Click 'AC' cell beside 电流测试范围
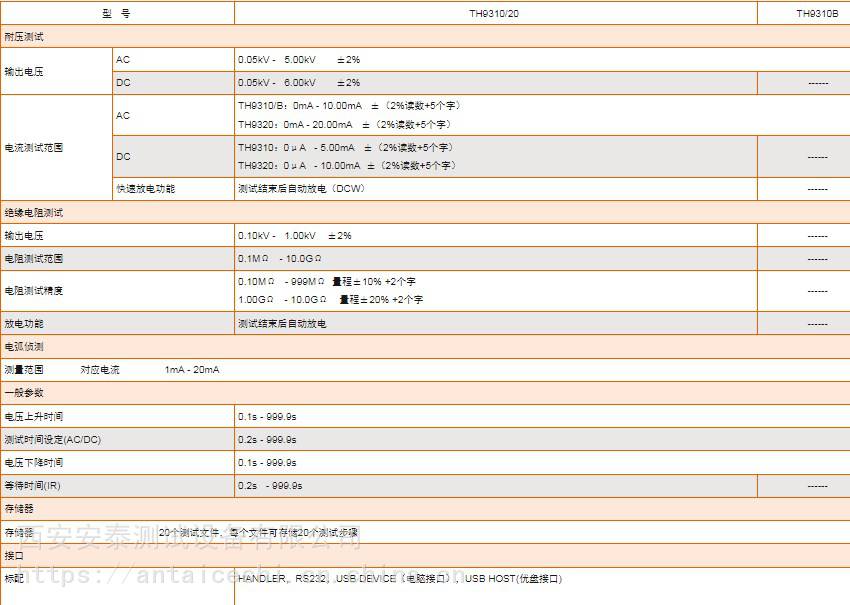850x605 pixels. click(123, 115)
